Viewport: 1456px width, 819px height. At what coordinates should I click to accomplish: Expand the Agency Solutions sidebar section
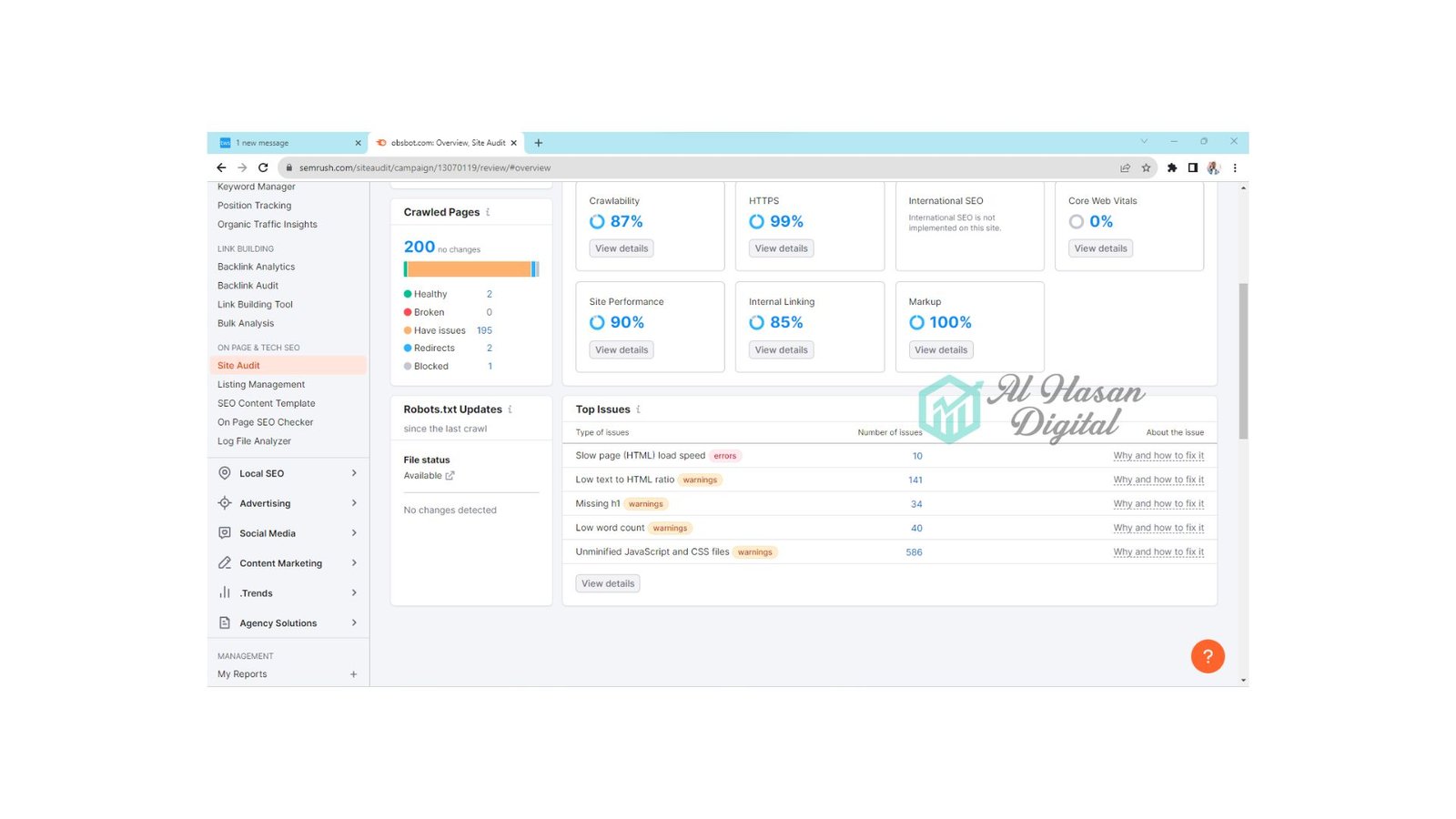pyautogui.click(x=288, y=623)
